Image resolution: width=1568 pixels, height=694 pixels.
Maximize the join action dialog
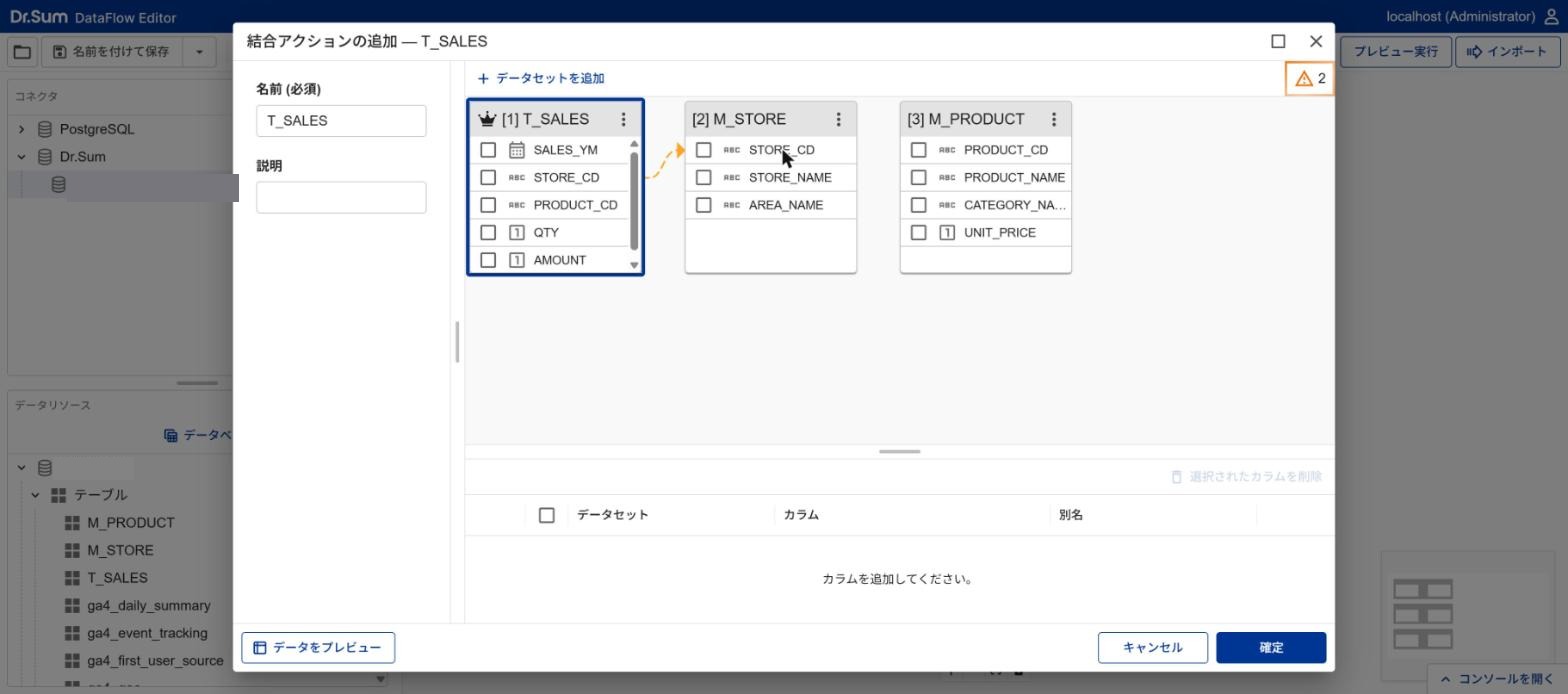(x=1278, y=41)
